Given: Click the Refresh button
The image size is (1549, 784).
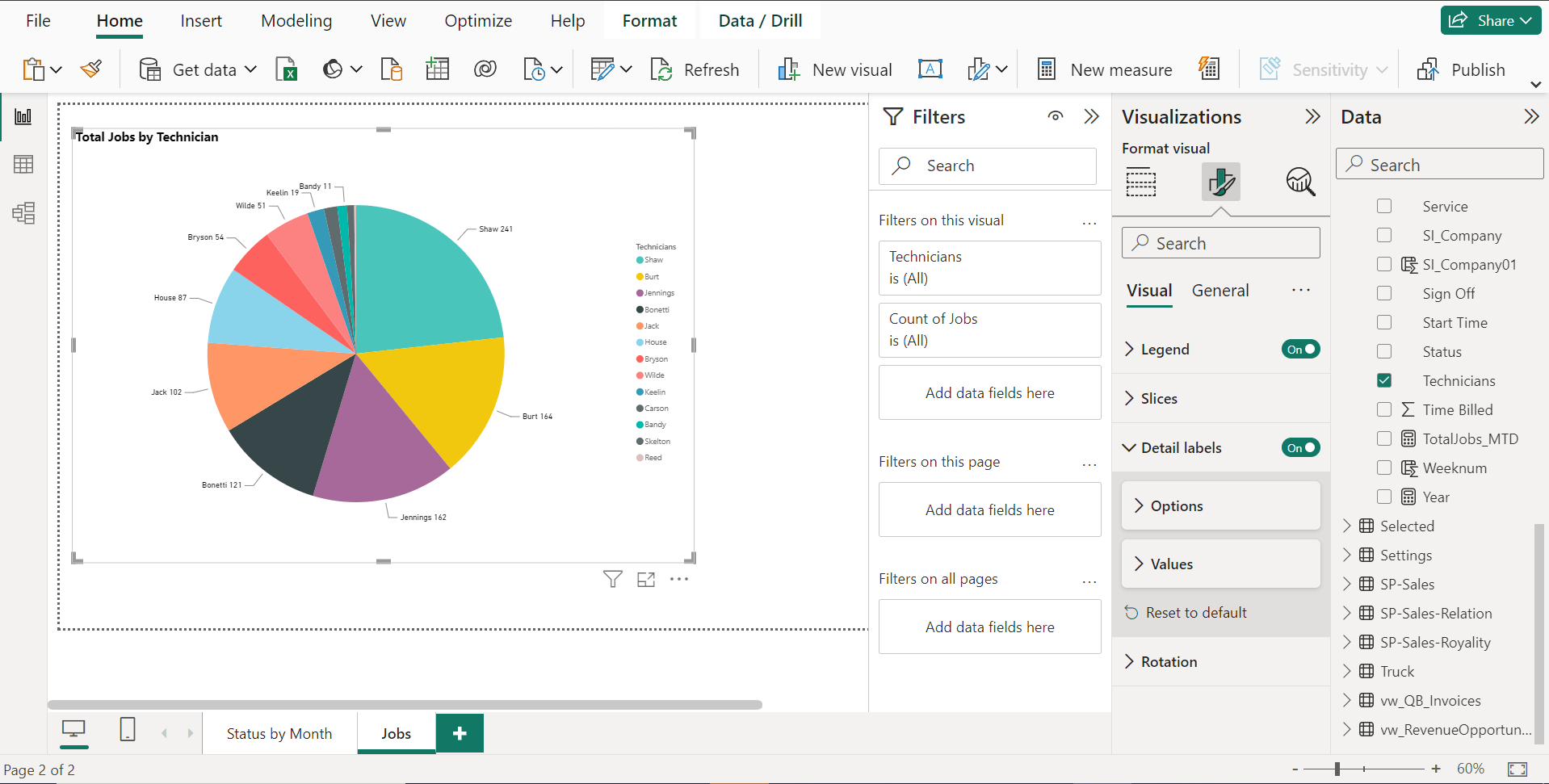Looking at the screenshot, I should coord(695,69).
